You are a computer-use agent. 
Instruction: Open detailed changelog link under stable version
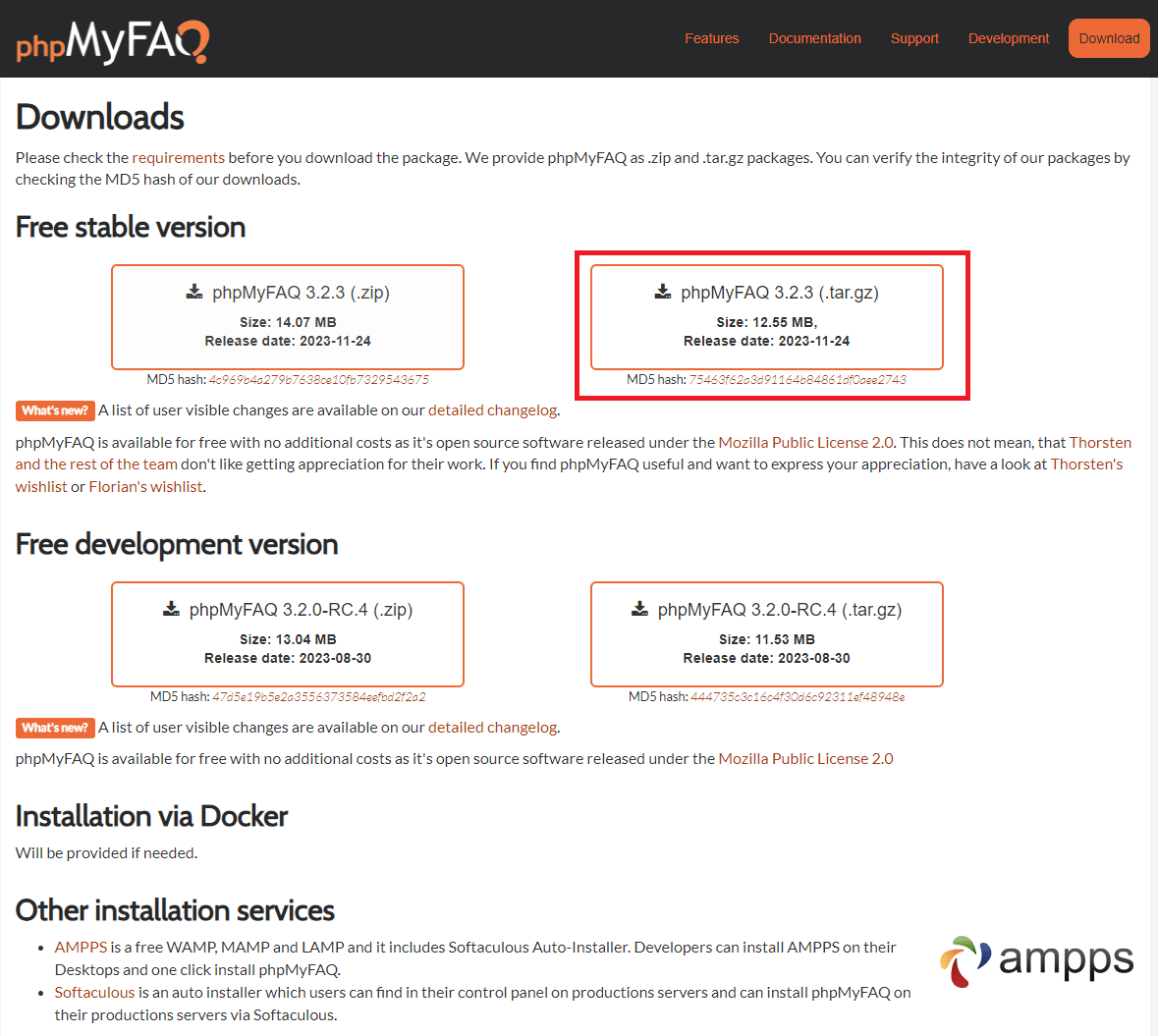(x=493, y=410)
